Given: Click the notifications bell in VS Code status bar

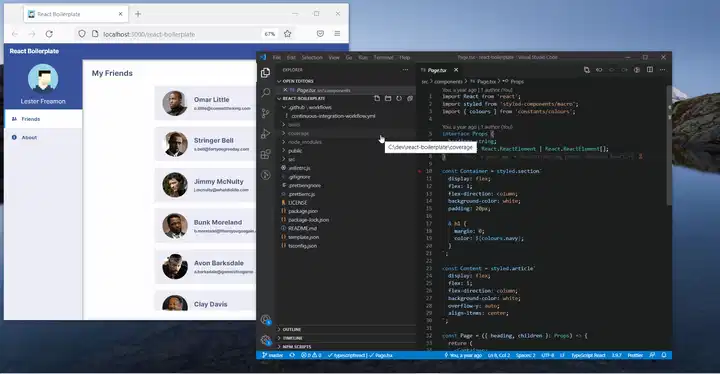Looking at the screenshot, I should tap(664, 355).
